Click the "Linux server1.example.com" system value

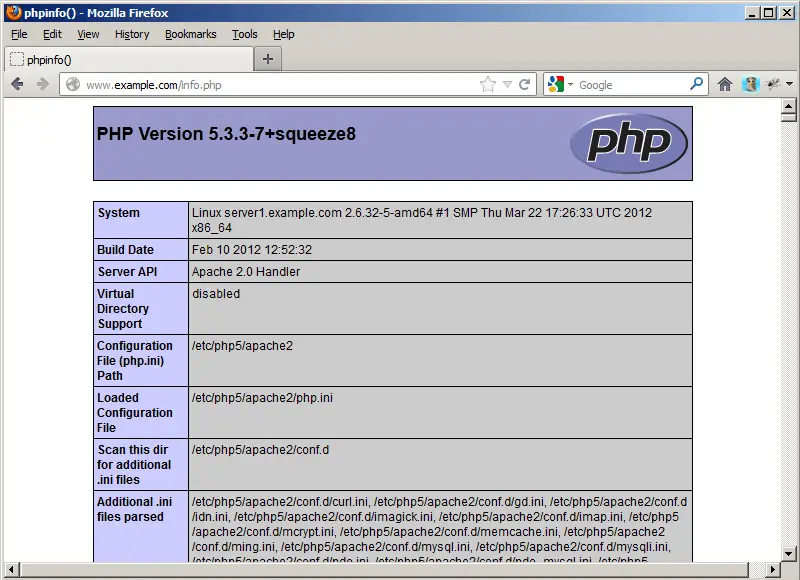[x=421, y=220]
